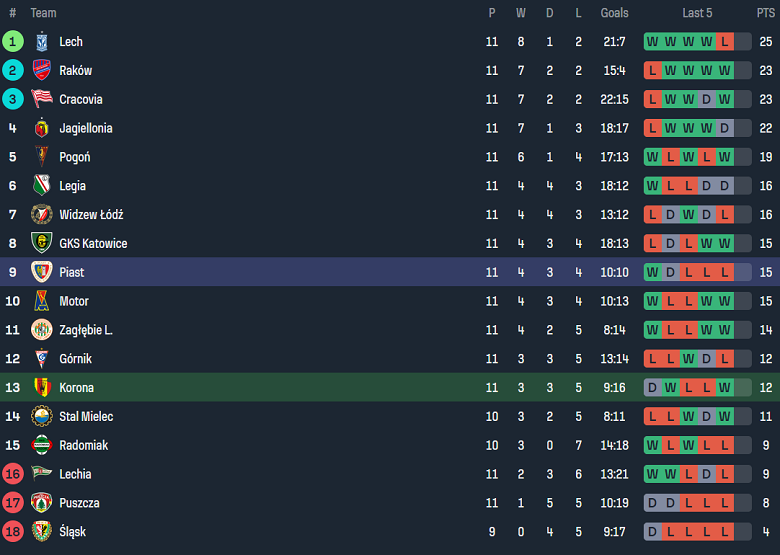Click the Lech club crest icon
780x555 pixels.
pyautogui.click(x=41, y=42)
